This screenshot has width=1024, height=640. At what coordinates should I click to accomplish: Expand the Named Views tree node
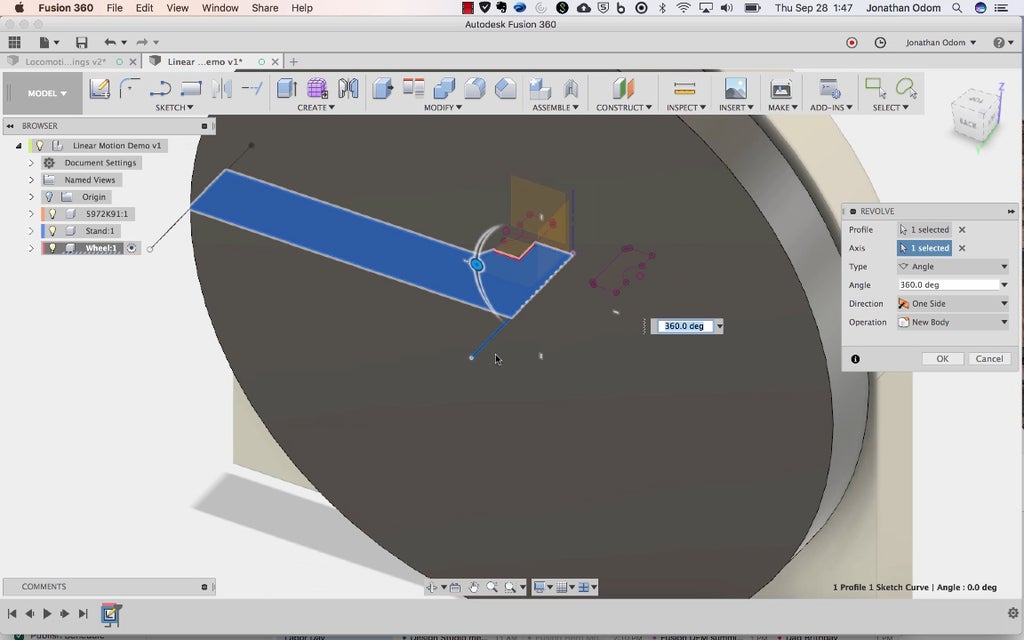coord(31,180)
